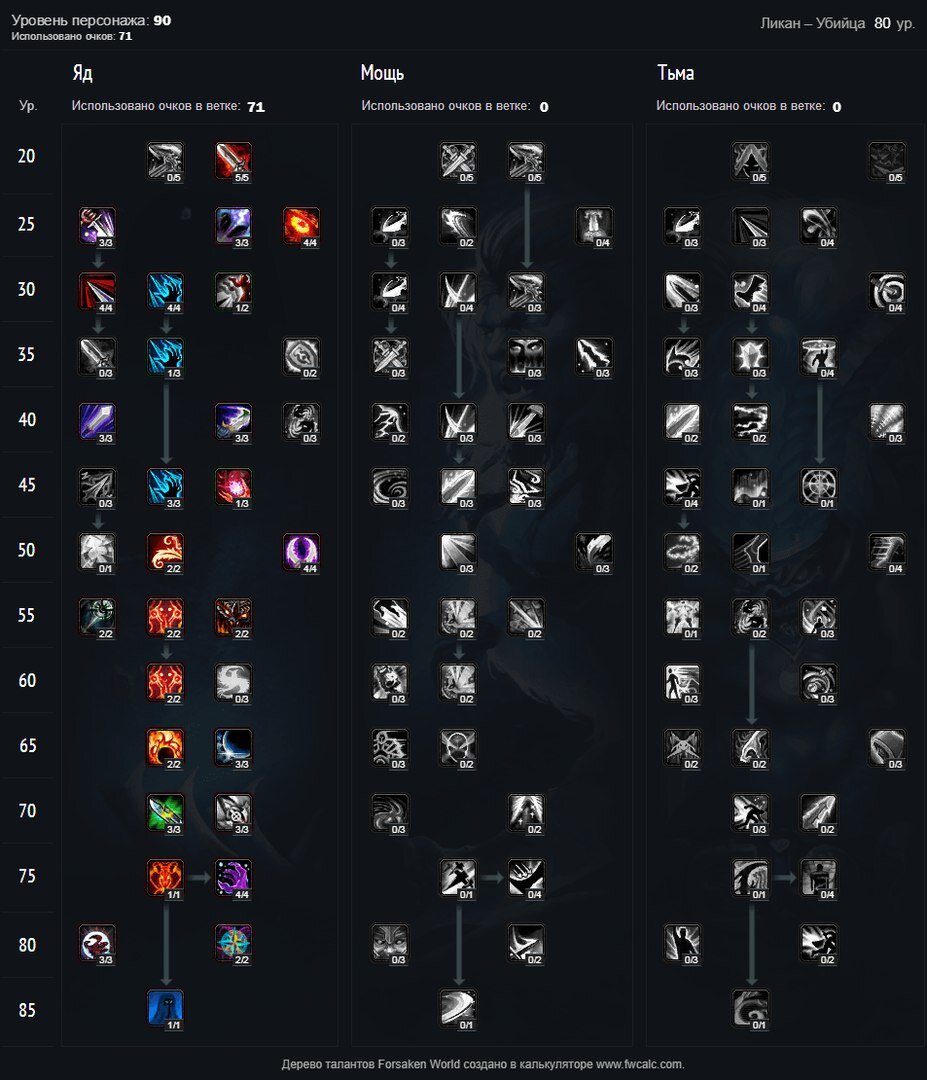Select the purple hand talent 4/4 at level 75
The width and height of the screenshot is (927, 1080).
coord(233,879)
